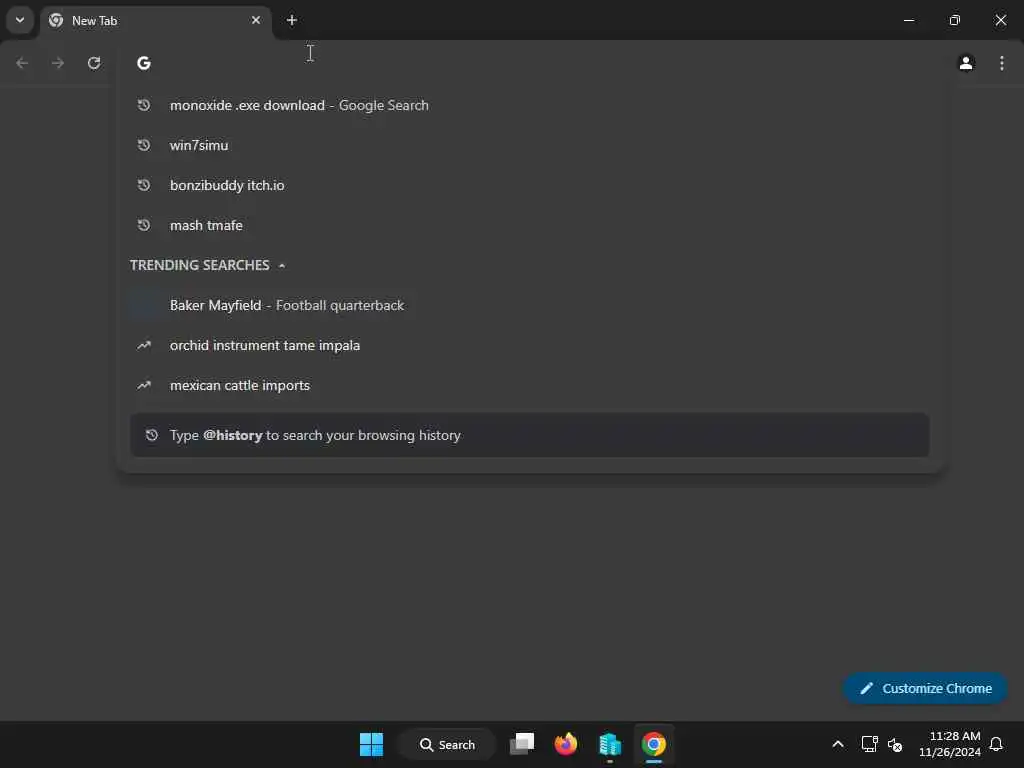Open the notifications bell icon
1024x768 pixels.
(996, 744)
